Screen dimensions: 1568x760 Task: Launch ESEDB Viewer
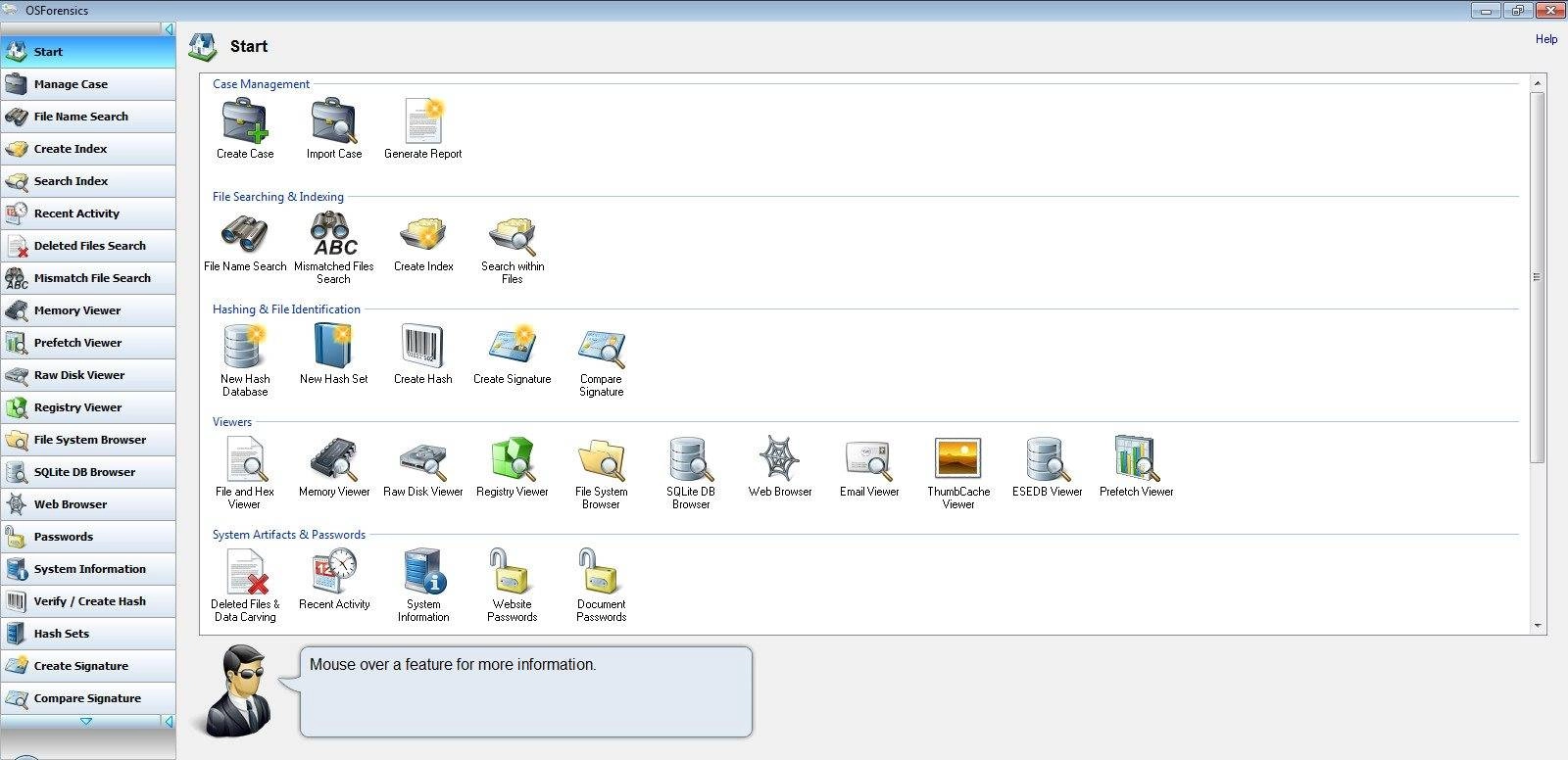click(1048, 458)
